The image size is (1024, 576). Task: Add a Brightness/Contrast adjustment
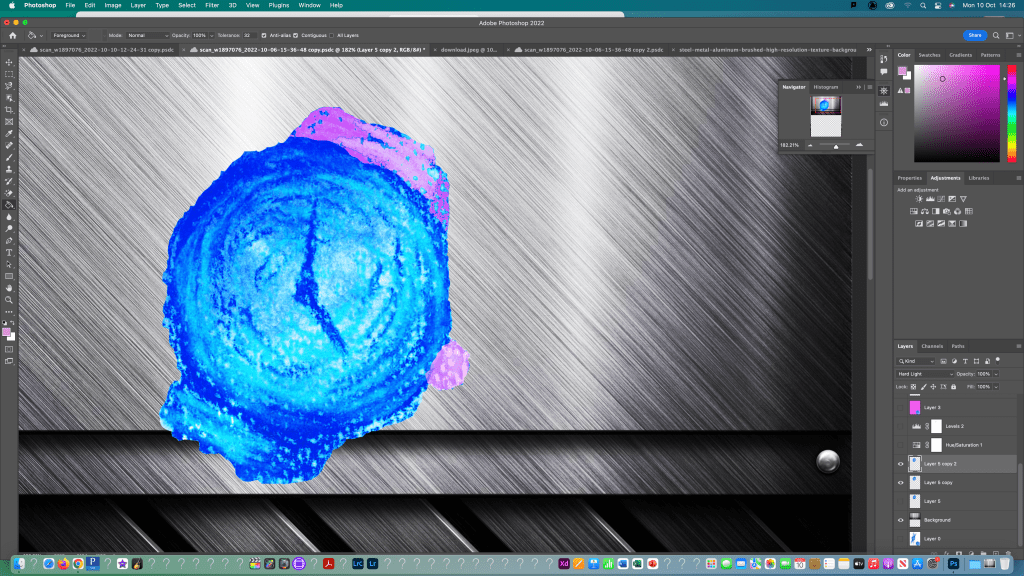click(918, 199)
